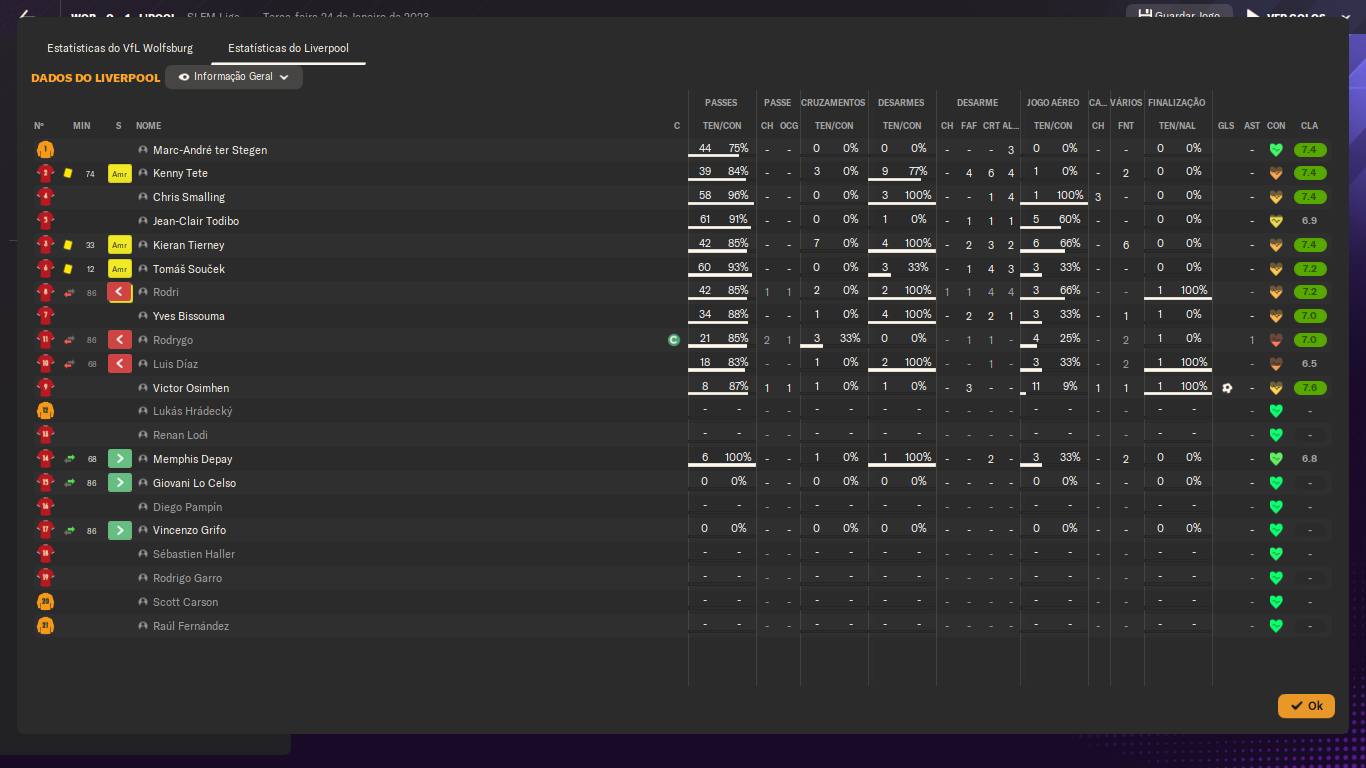Click the condition heart icon for Luis Díaz

point(1276,364)
